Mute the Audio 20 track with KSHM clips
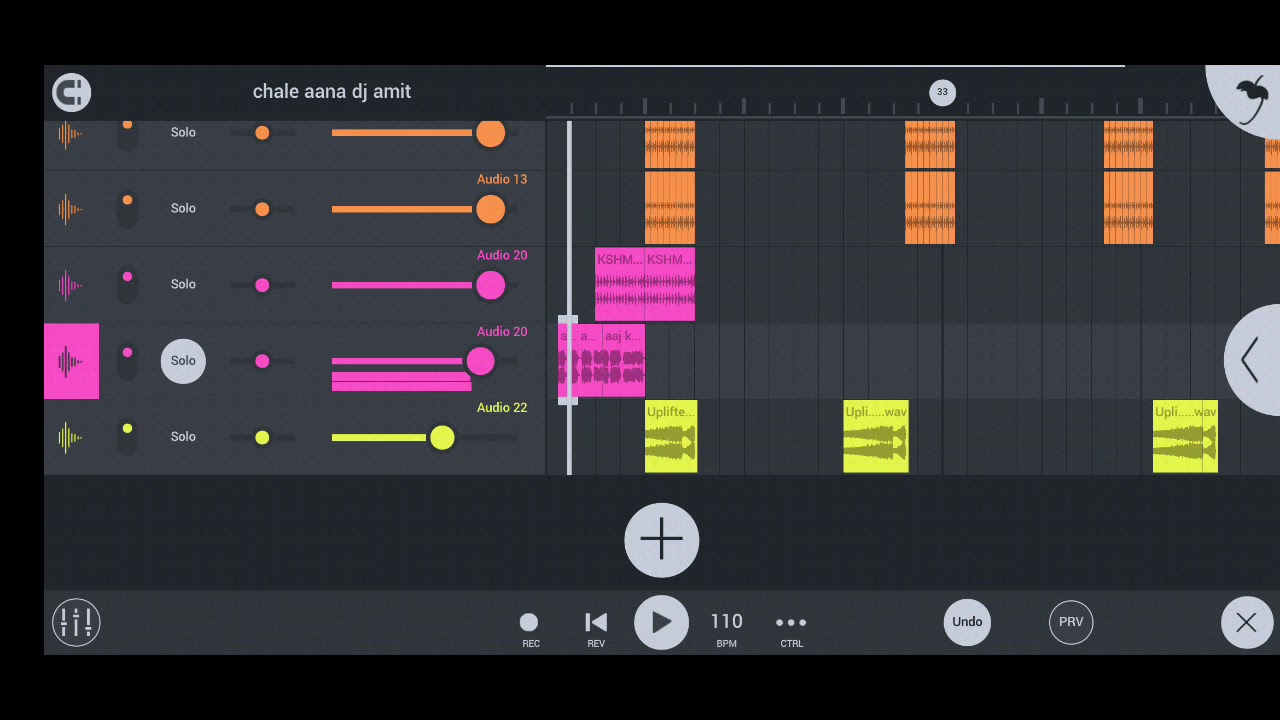The image size is (1280, 720). (127, 284)
